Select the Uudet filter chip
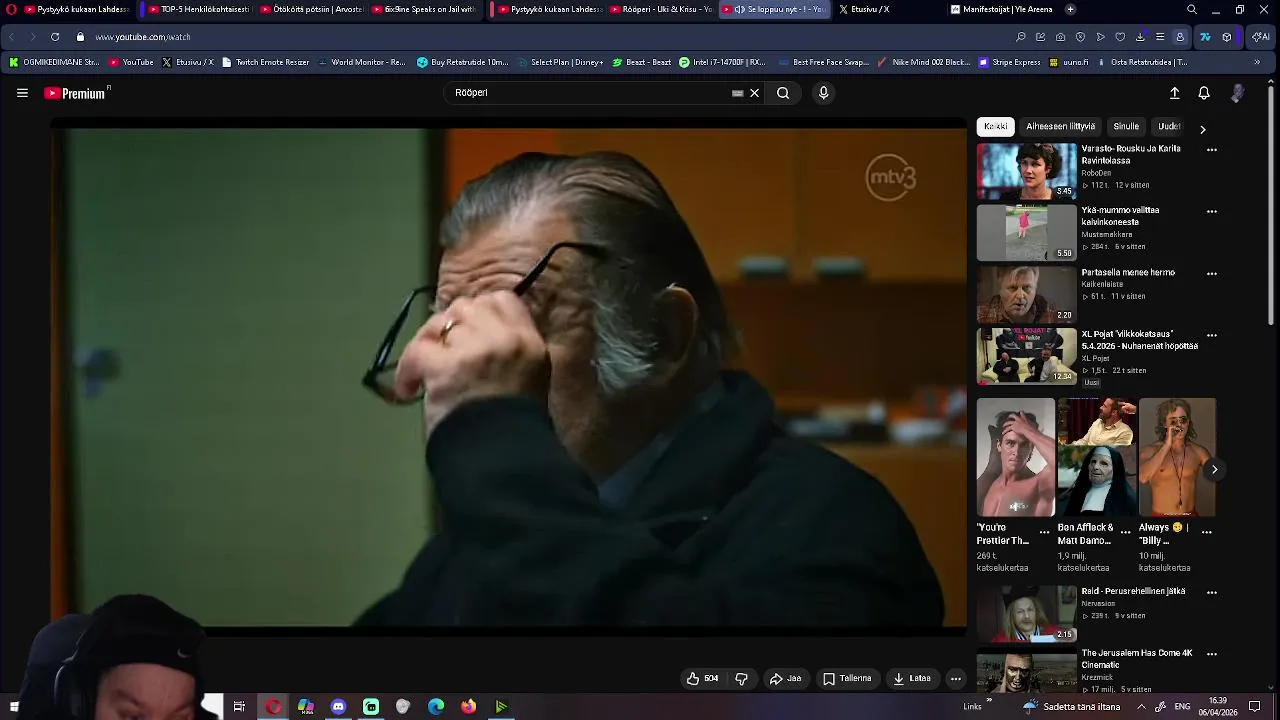The image size is (1280, 720). pyautogui.click(x=1169, y=127)
